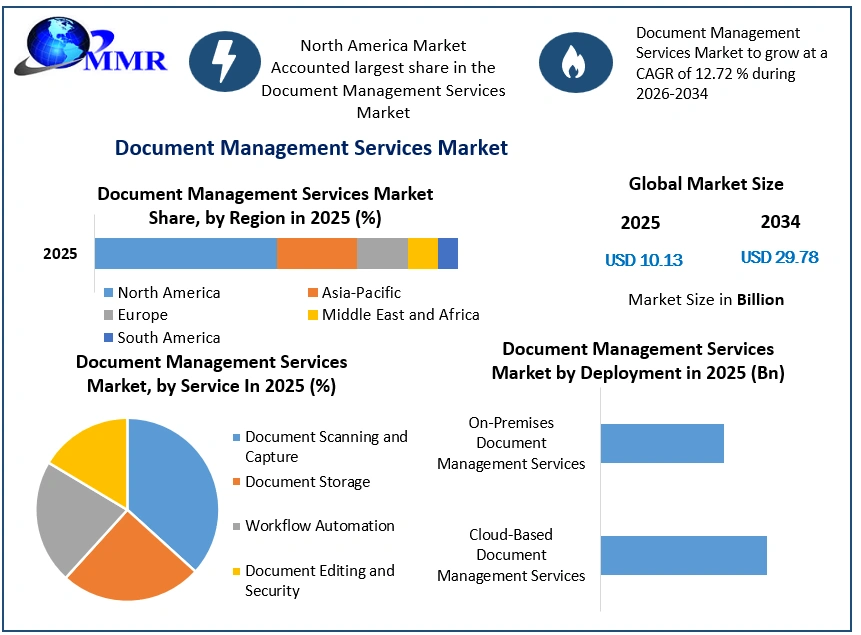Click the 'Document Scanning and Capture' legend label
Viewport: 861px width, 635px height.
[326, 447]
